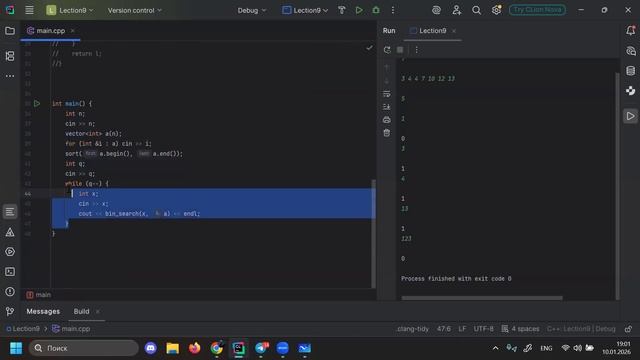The height and width of the screenshot is (360, 640).
Task: Click the run gutter icon beside main()
Action: click(x=37, y=104)
